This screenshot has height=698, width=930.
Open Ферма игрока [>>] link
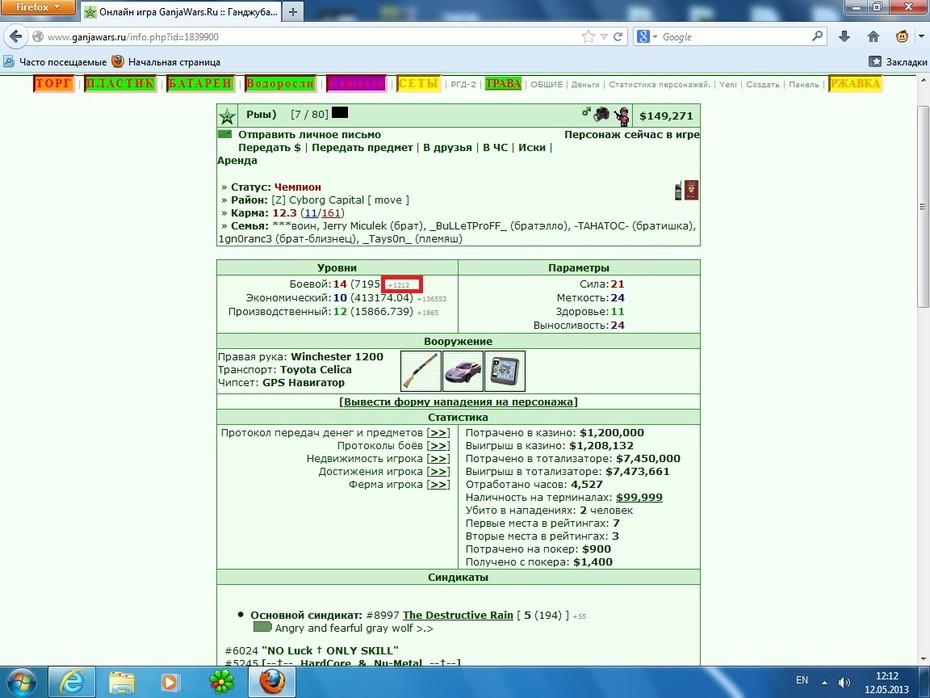438,485
